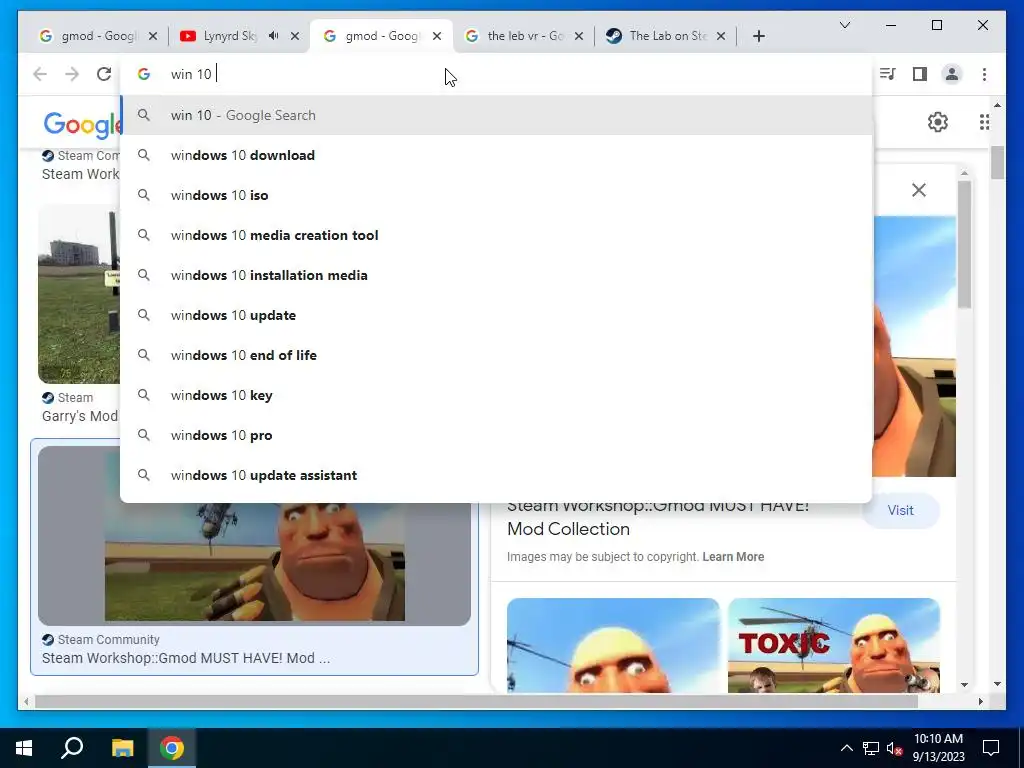1024x768 pixels.
Task: Open Windows taskbar search
Action: (72, 748)
